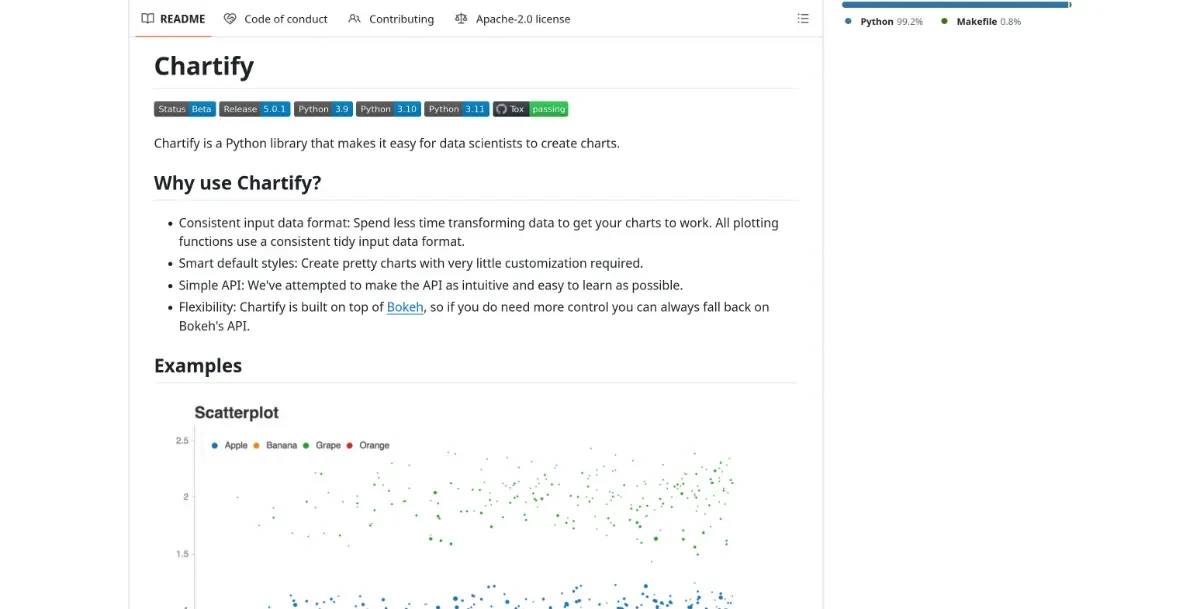Click the Code of conduct heart icon
Screen dimensions: 1200x609
[230, 19]
